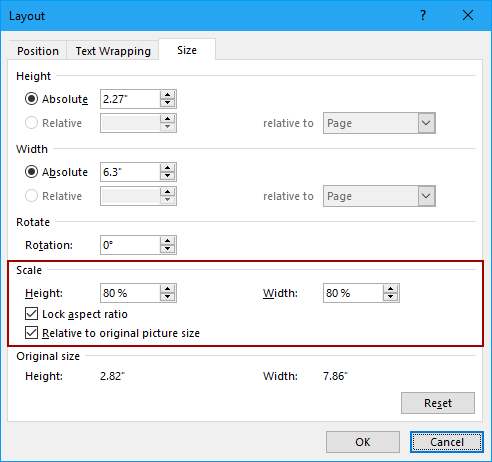The image size is (492, 462).
Task: Decrease scale width percentage down arrow
Action: (x=390, y=297)
